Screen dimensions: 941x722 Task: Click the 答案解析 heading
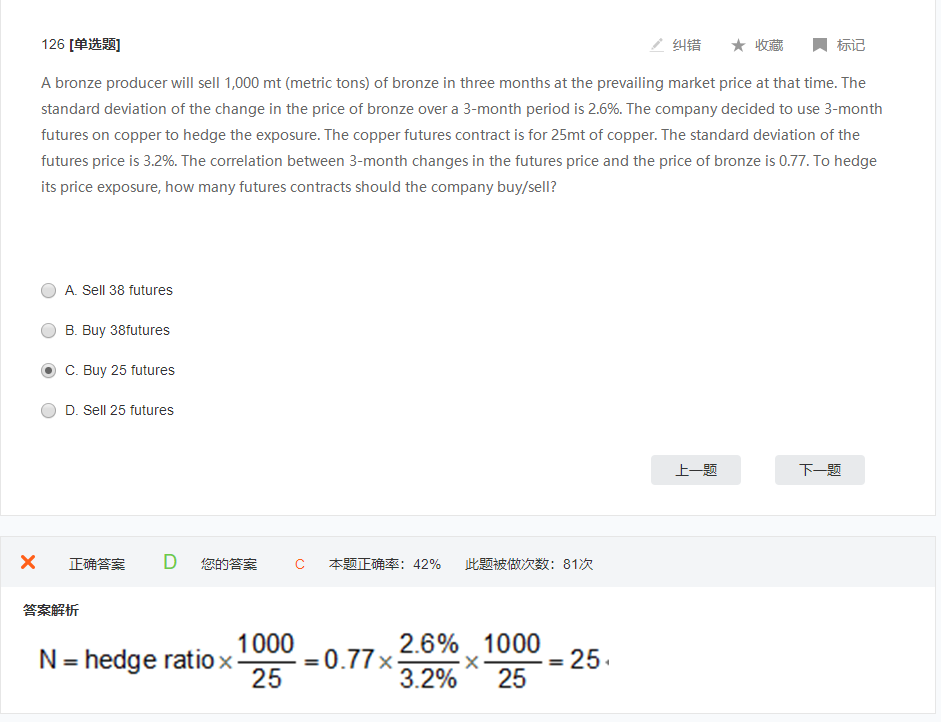[x=51, y=610]
